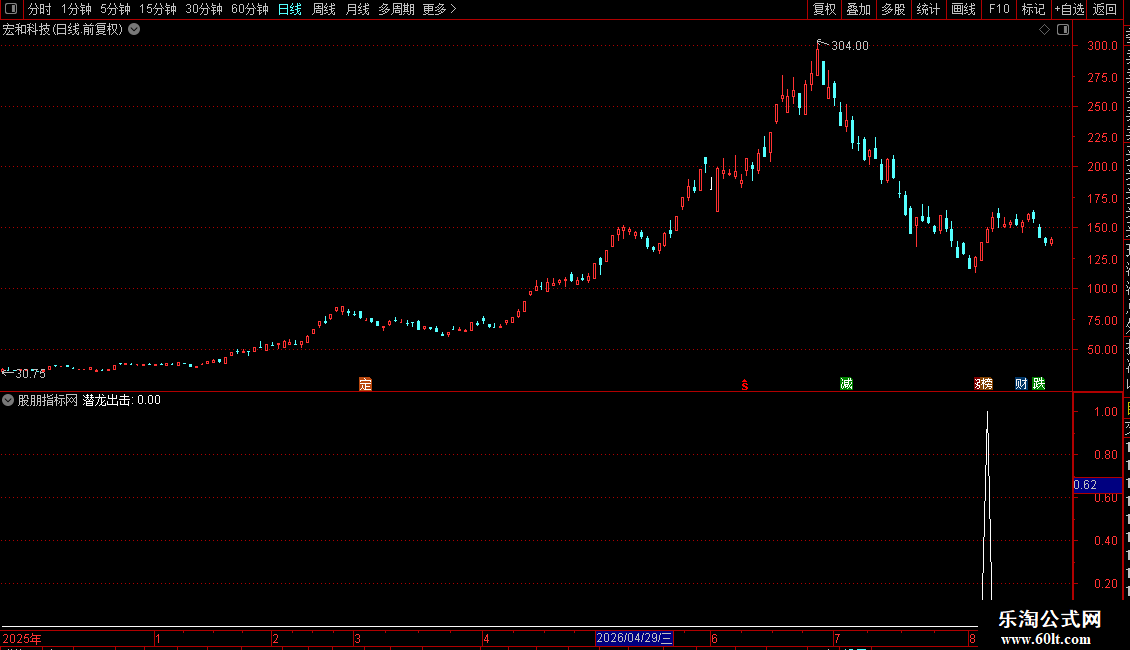Select the 日线 daily period
1130x650 pixels.
290,9
